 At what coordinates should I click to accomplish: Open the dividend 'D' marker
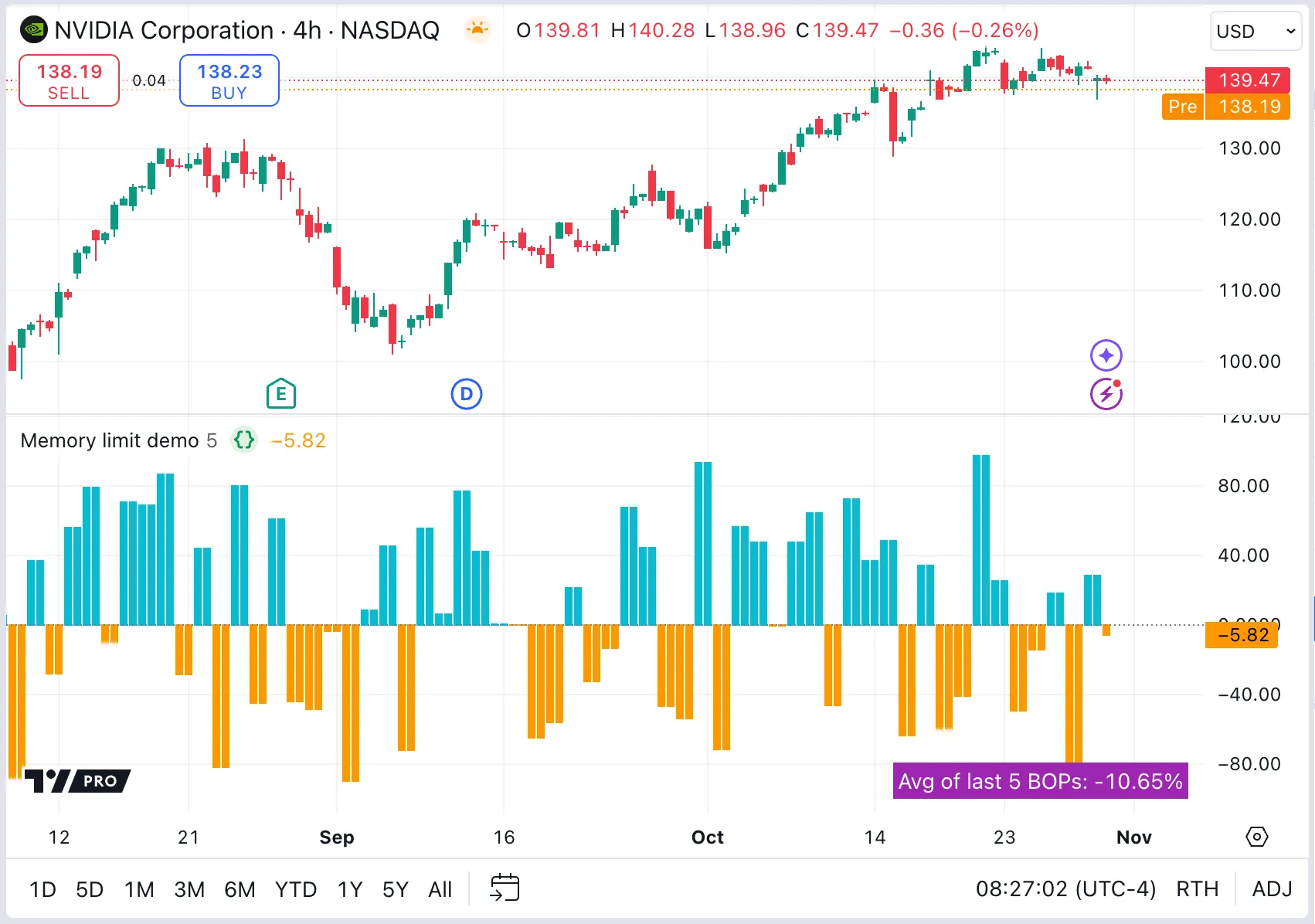tap(467, 394)
